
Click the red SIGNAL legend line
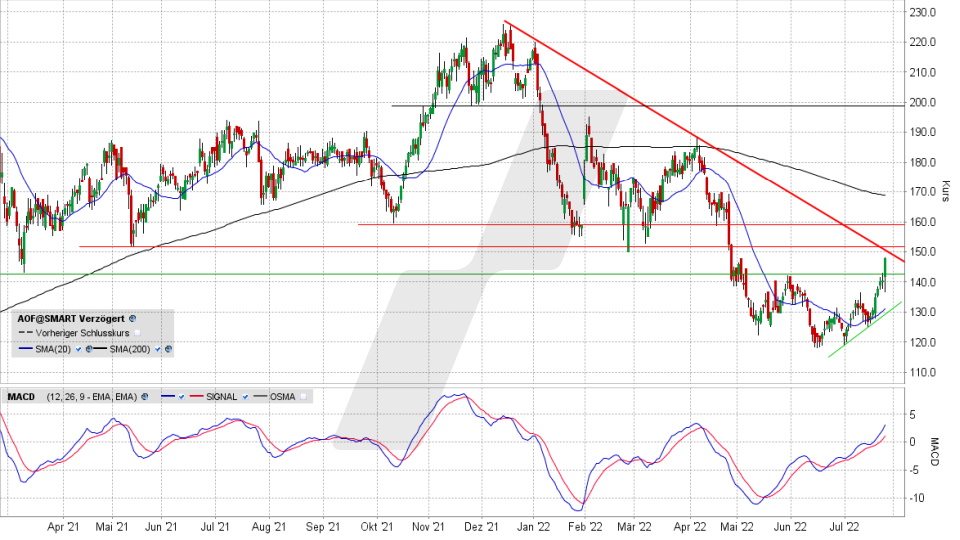(197, 396)
